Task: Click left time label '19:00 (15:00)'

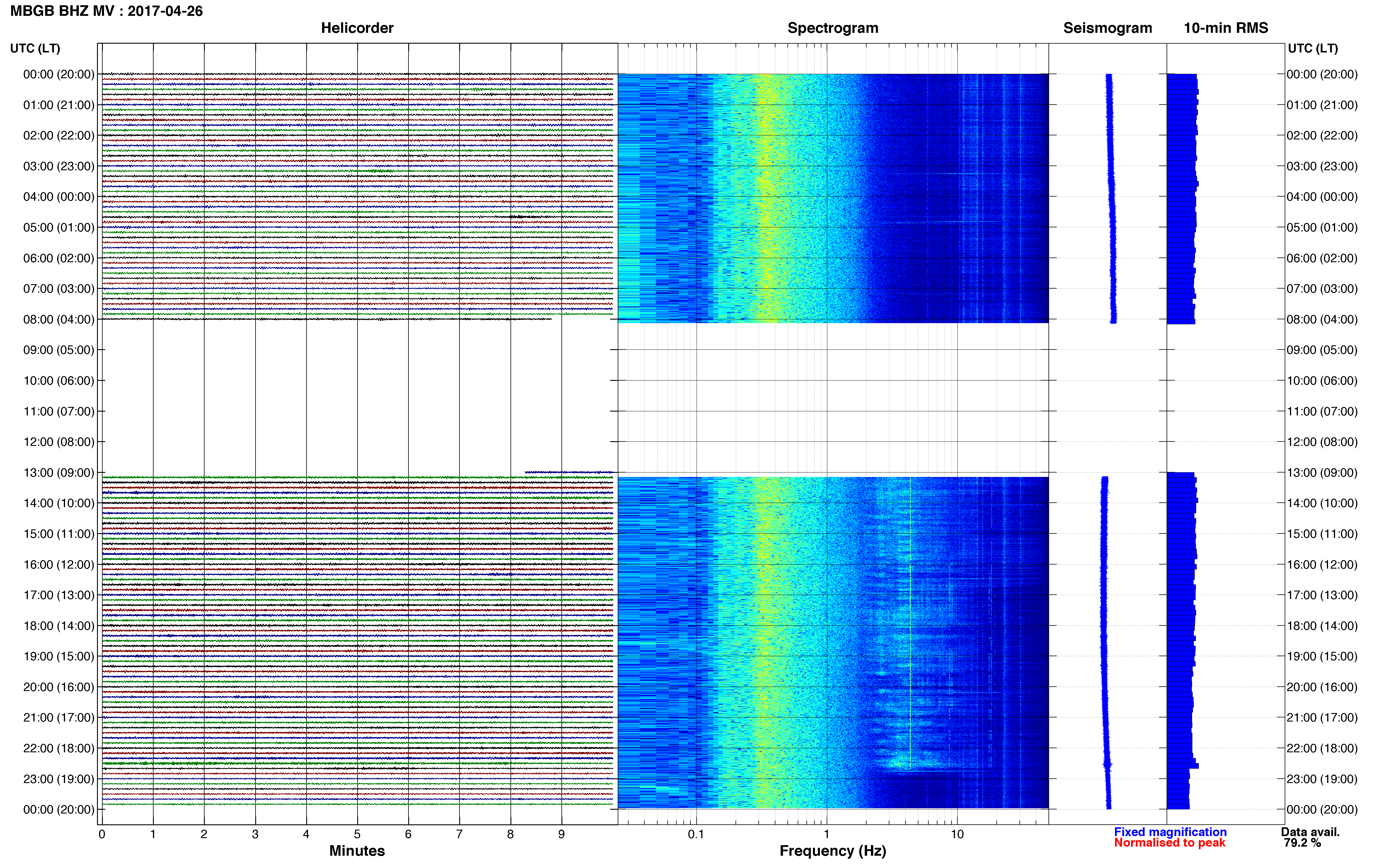Action: point(59,656)
